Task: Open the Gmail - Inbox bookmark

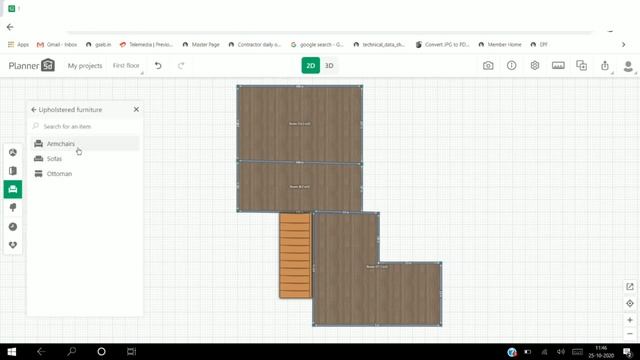Action: [x=57, y=44]
